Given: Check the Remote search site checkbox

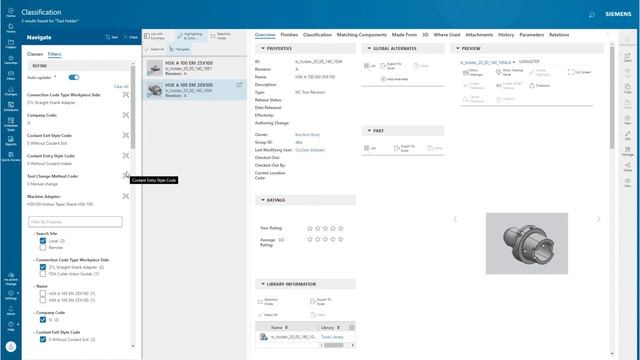Looking at the screenshot, I should (43, 247).
